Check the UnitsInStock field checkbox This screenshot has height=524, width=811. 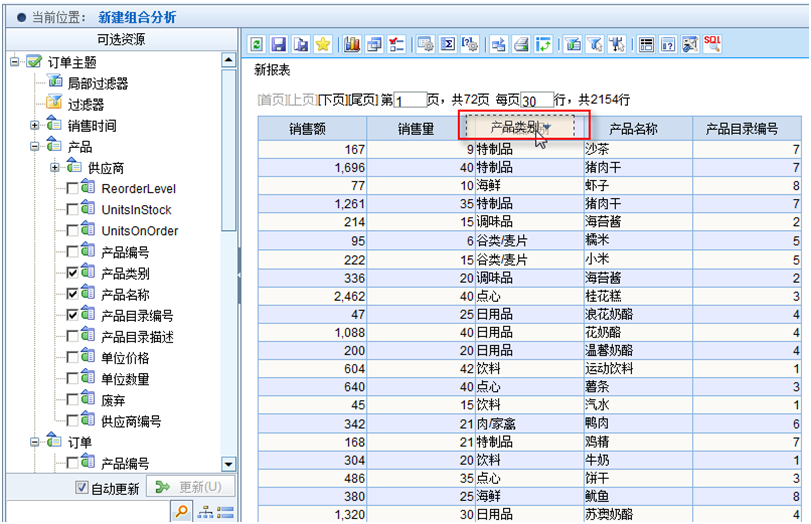click(72, 210)
